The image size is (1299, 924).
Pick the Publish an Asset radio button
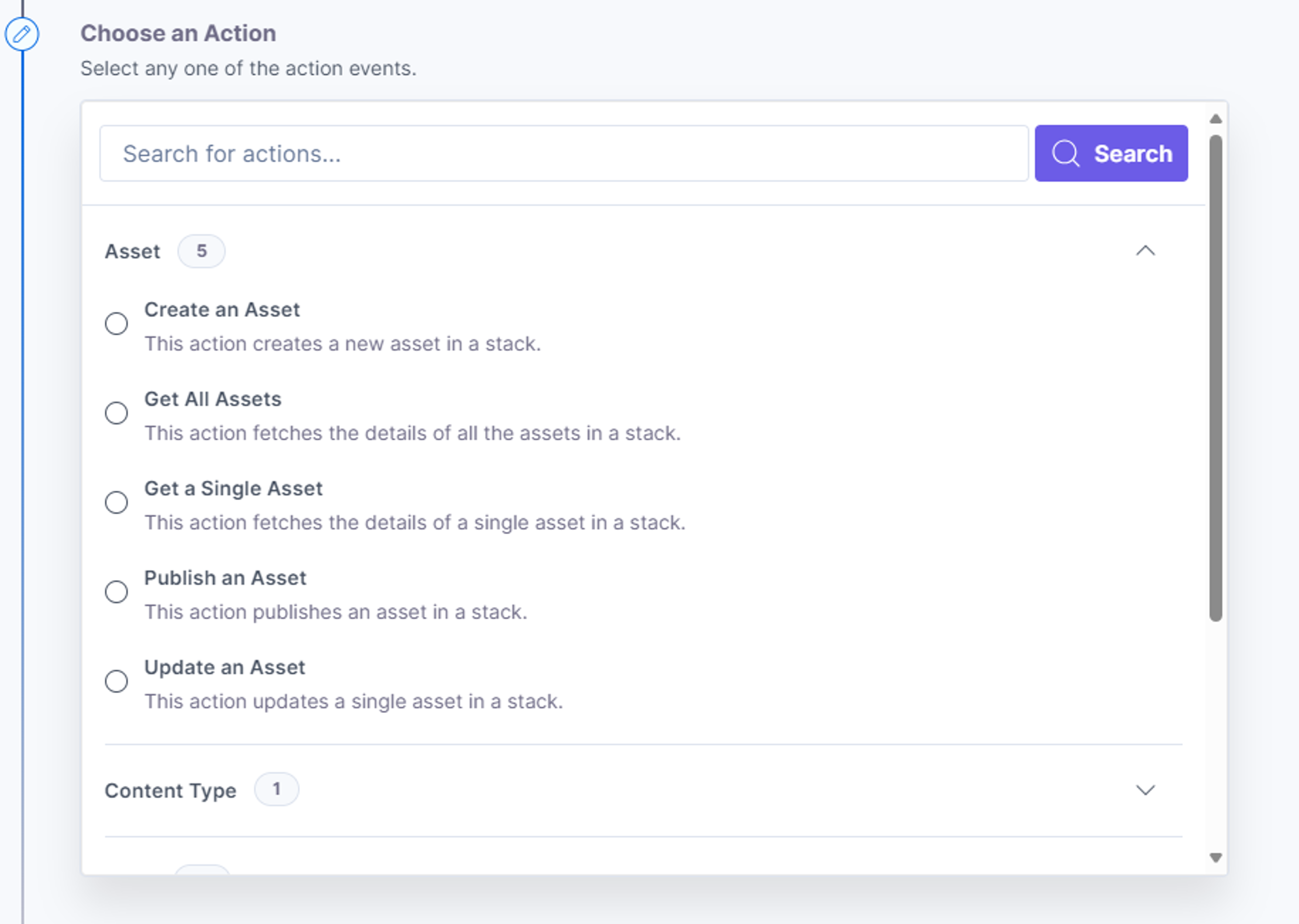[116, 592]
